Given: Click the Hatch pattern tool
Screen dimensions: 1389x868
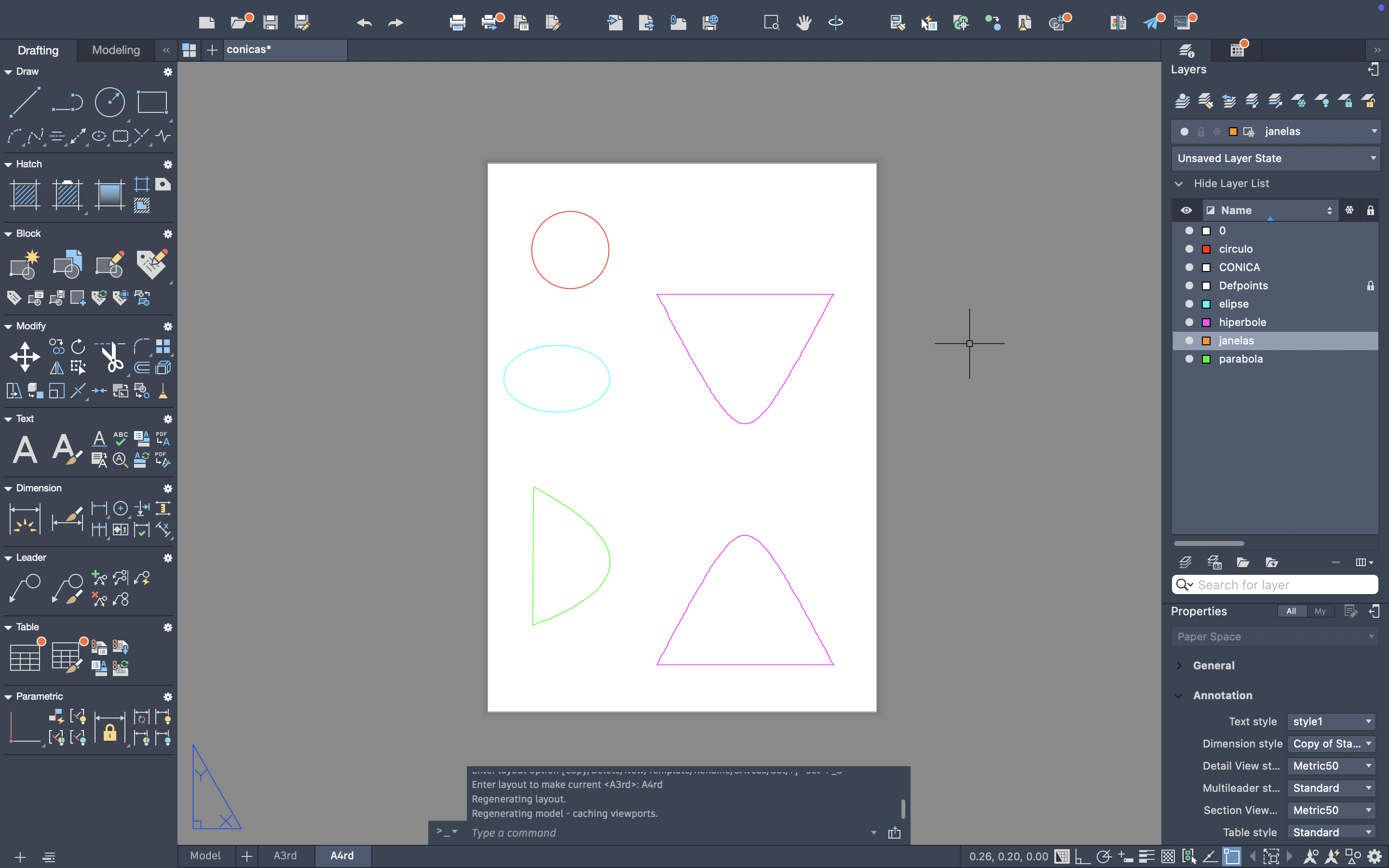Looking at the screenshot, I should [x=25, y=195].
